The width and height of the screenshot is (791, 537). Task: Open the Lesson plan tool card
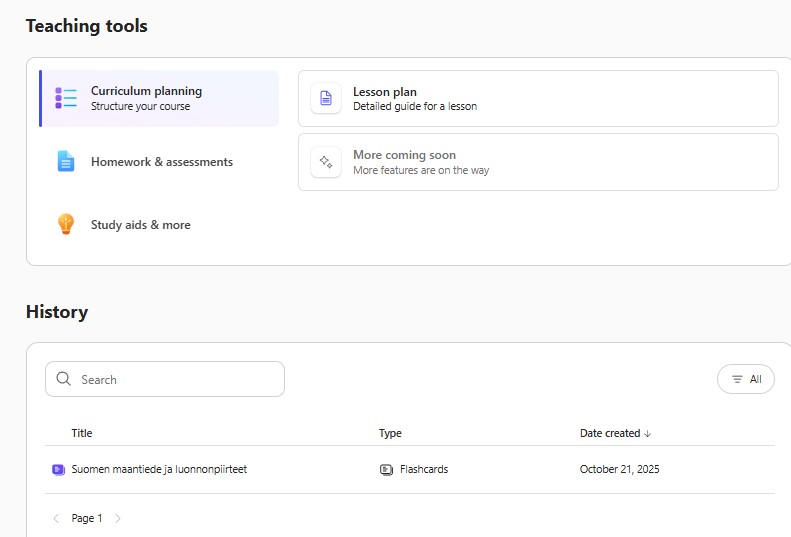pyautogui.click(x=538, y=98)
